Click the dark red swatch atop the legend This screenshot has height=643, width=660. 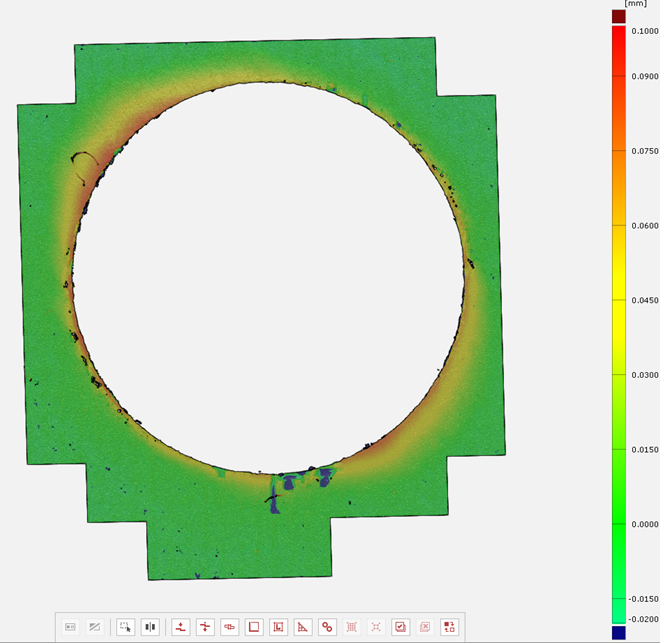618,16
